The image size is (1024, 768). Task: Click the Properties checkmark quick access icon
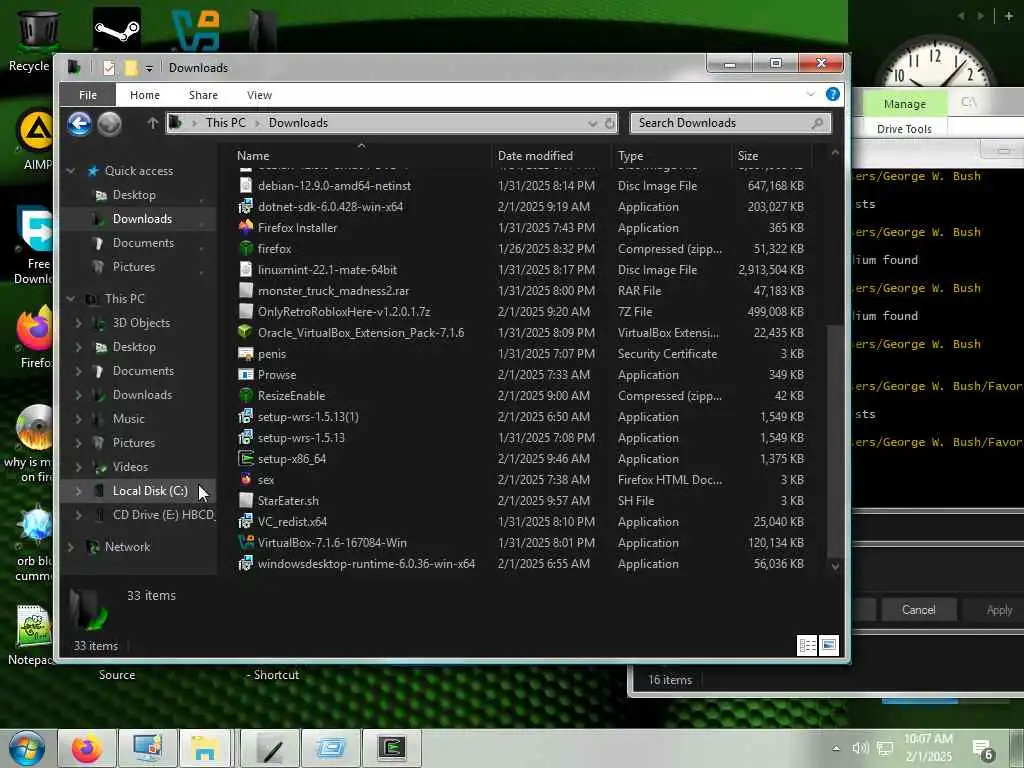[x=109, y=68]
